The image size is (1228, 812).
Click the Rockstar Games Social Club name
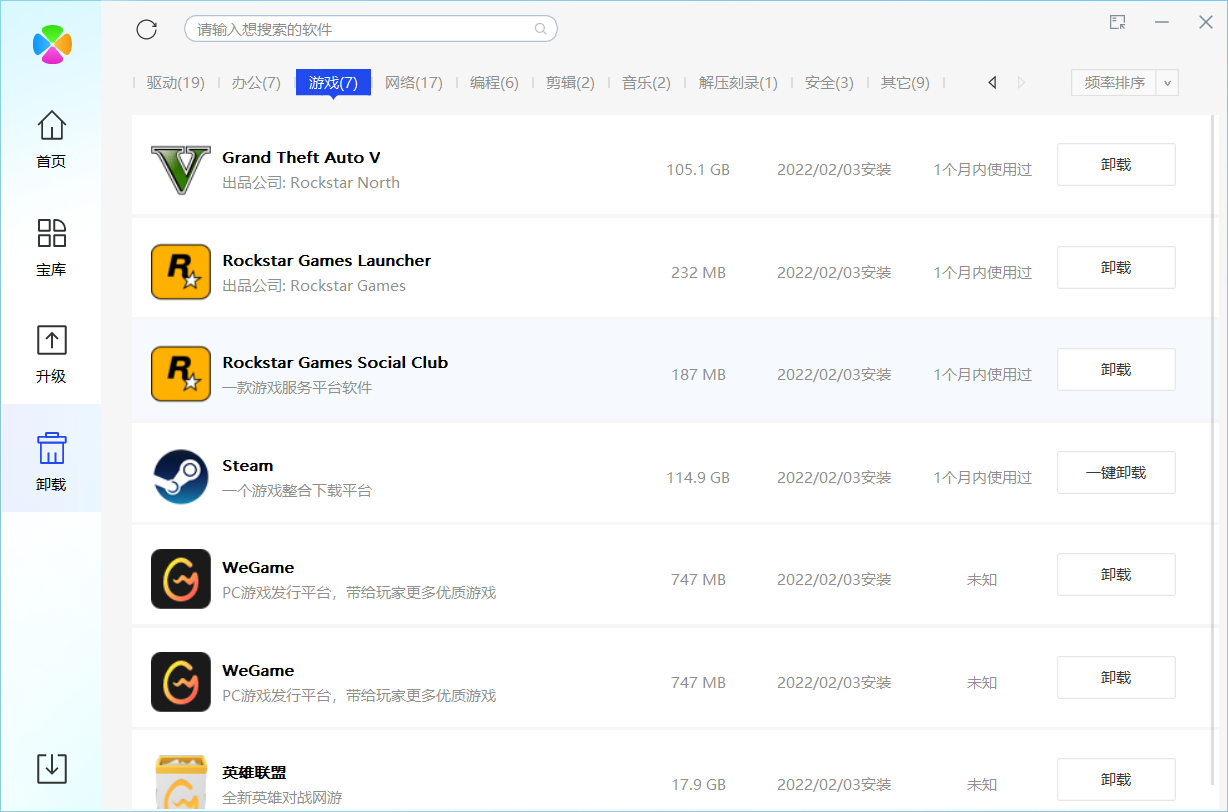click(335, 362)
